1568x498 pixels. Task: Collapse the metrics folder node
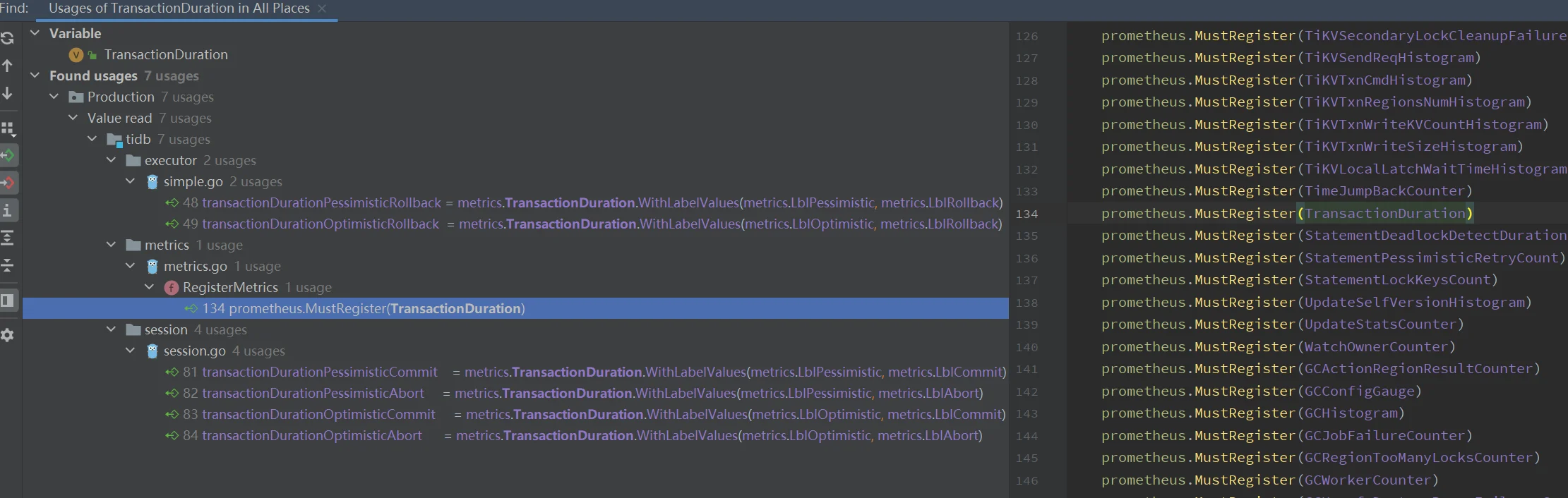click(111, 244)
